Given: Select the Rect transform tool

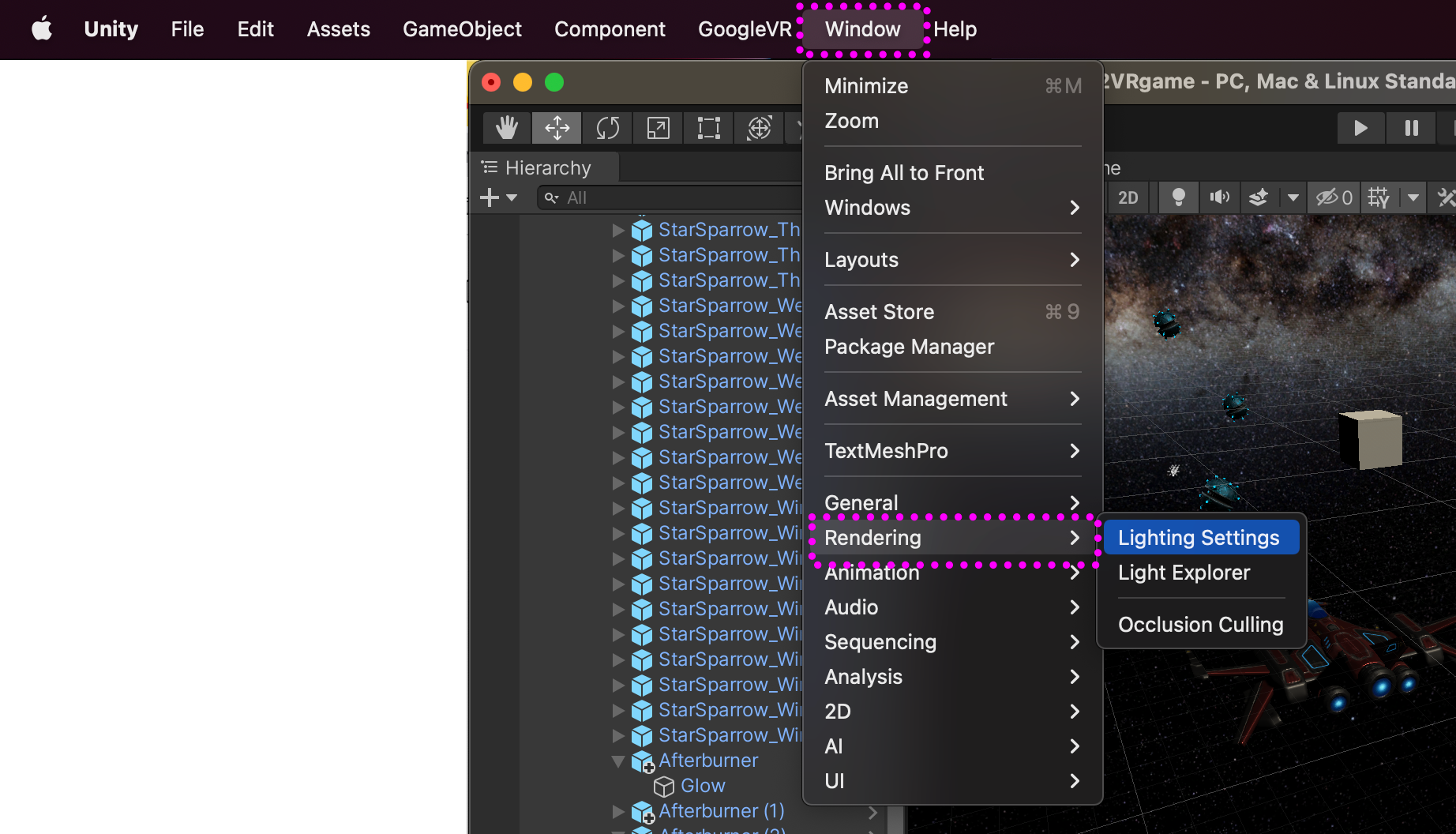Looking at the screenshot, I should click(x=708, y=128).
